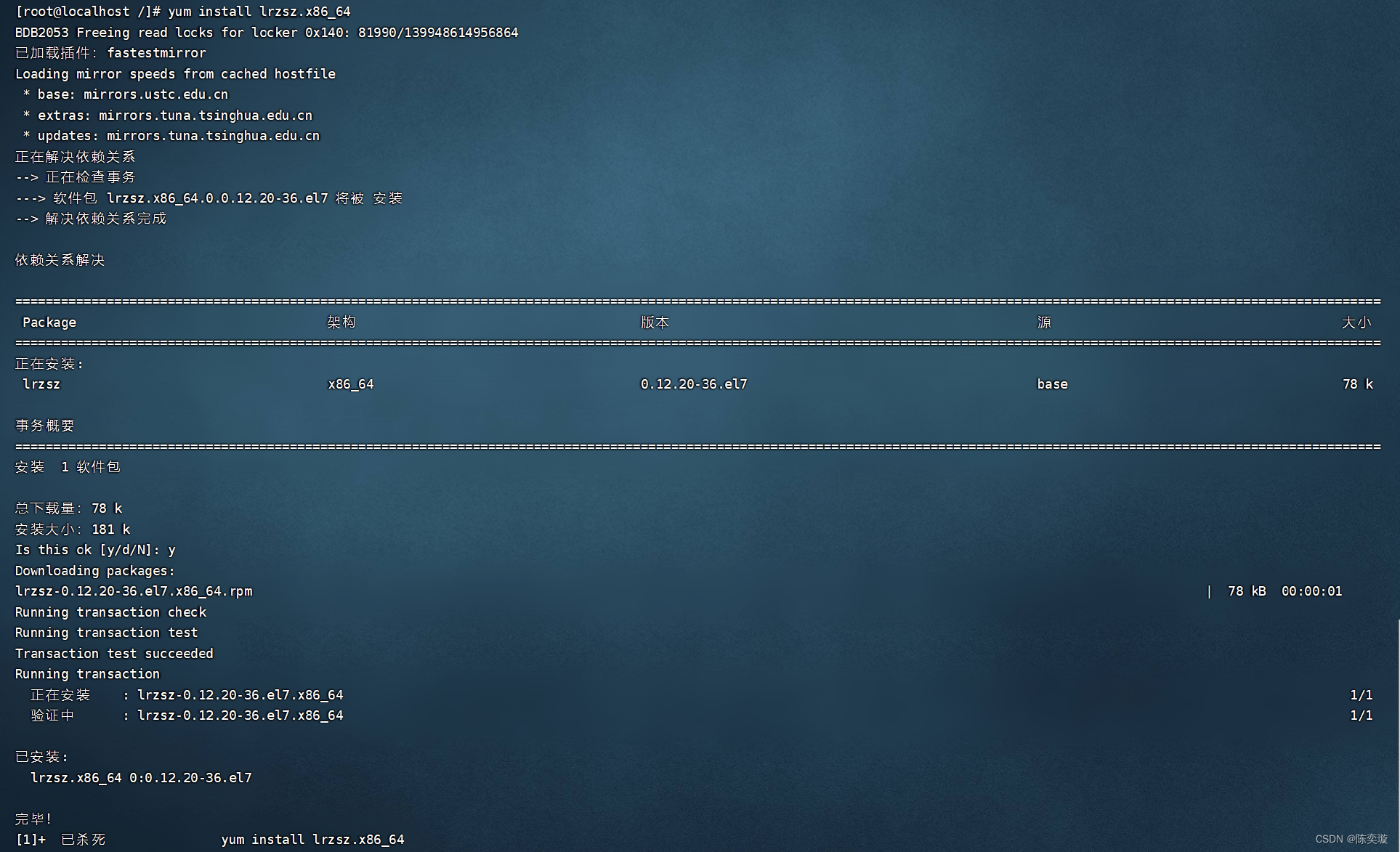Click the command 'yum install lrzsz.x86_64' on first line
The image size is (1400, 852).
[x=259, y=12]
